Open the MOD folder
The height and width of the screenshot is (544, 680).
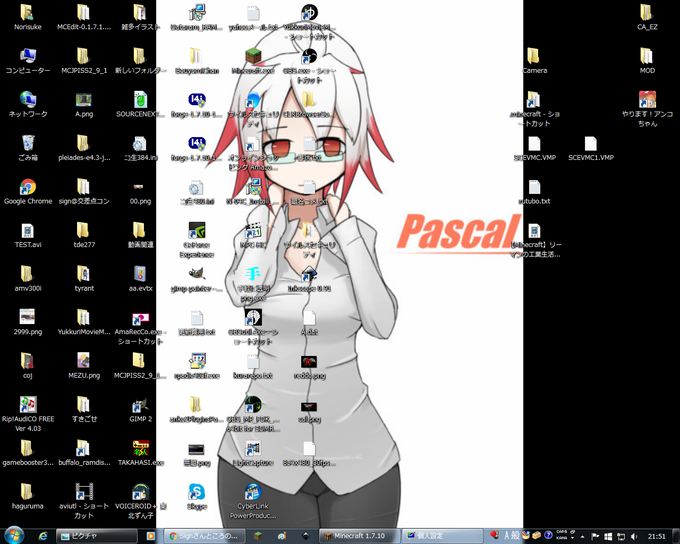[x=647, y=61]
